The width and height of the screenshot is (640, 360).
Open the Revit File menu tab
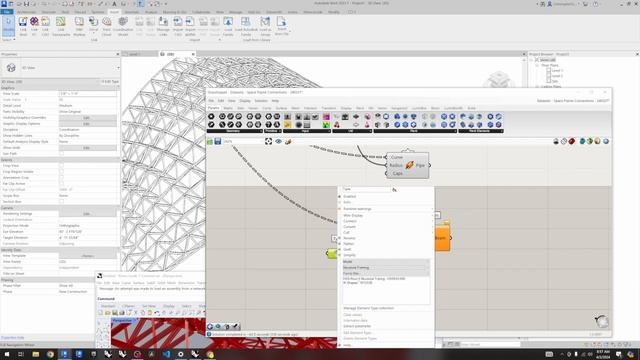click(7, 12)
